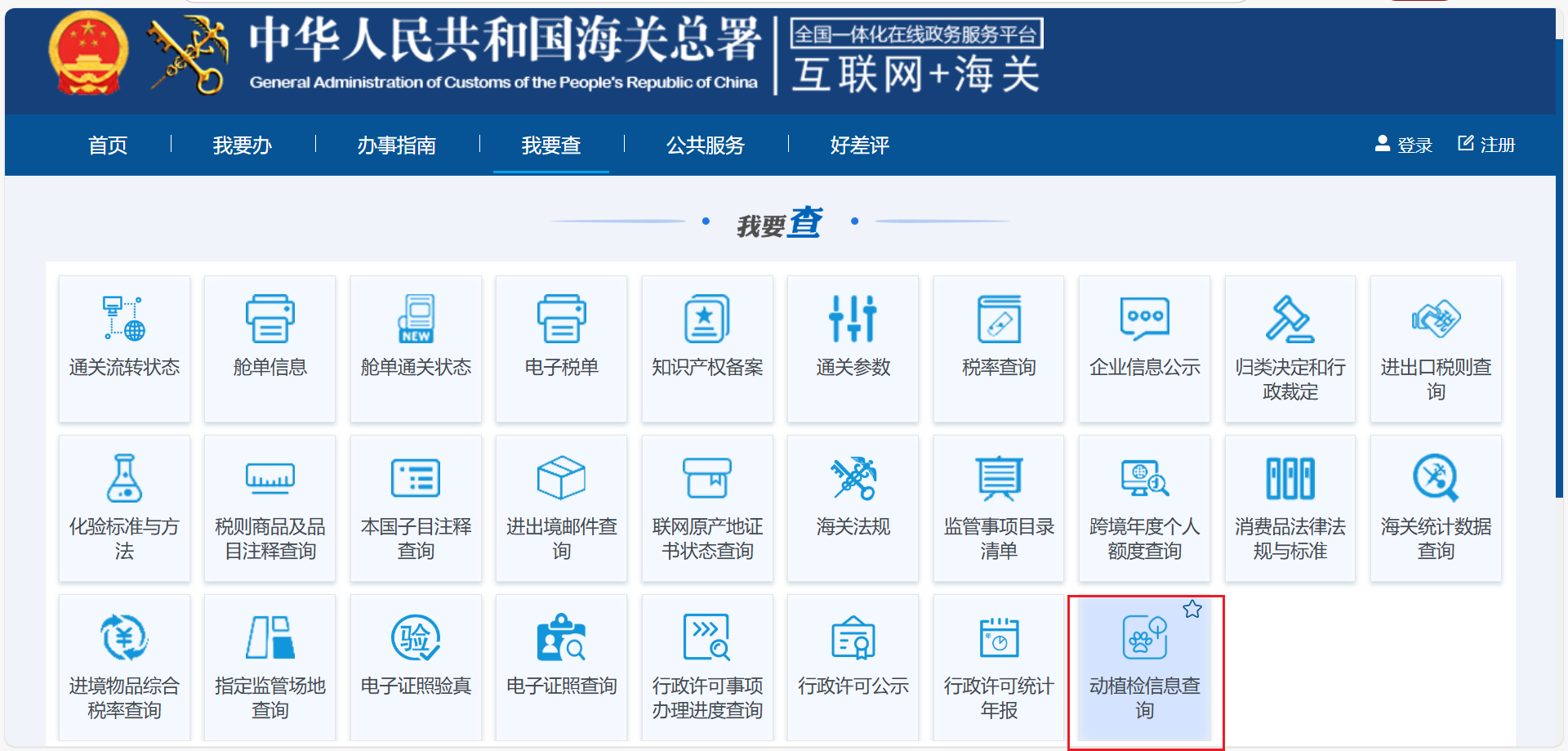Click the 税率查询 icon

(999, 319)
